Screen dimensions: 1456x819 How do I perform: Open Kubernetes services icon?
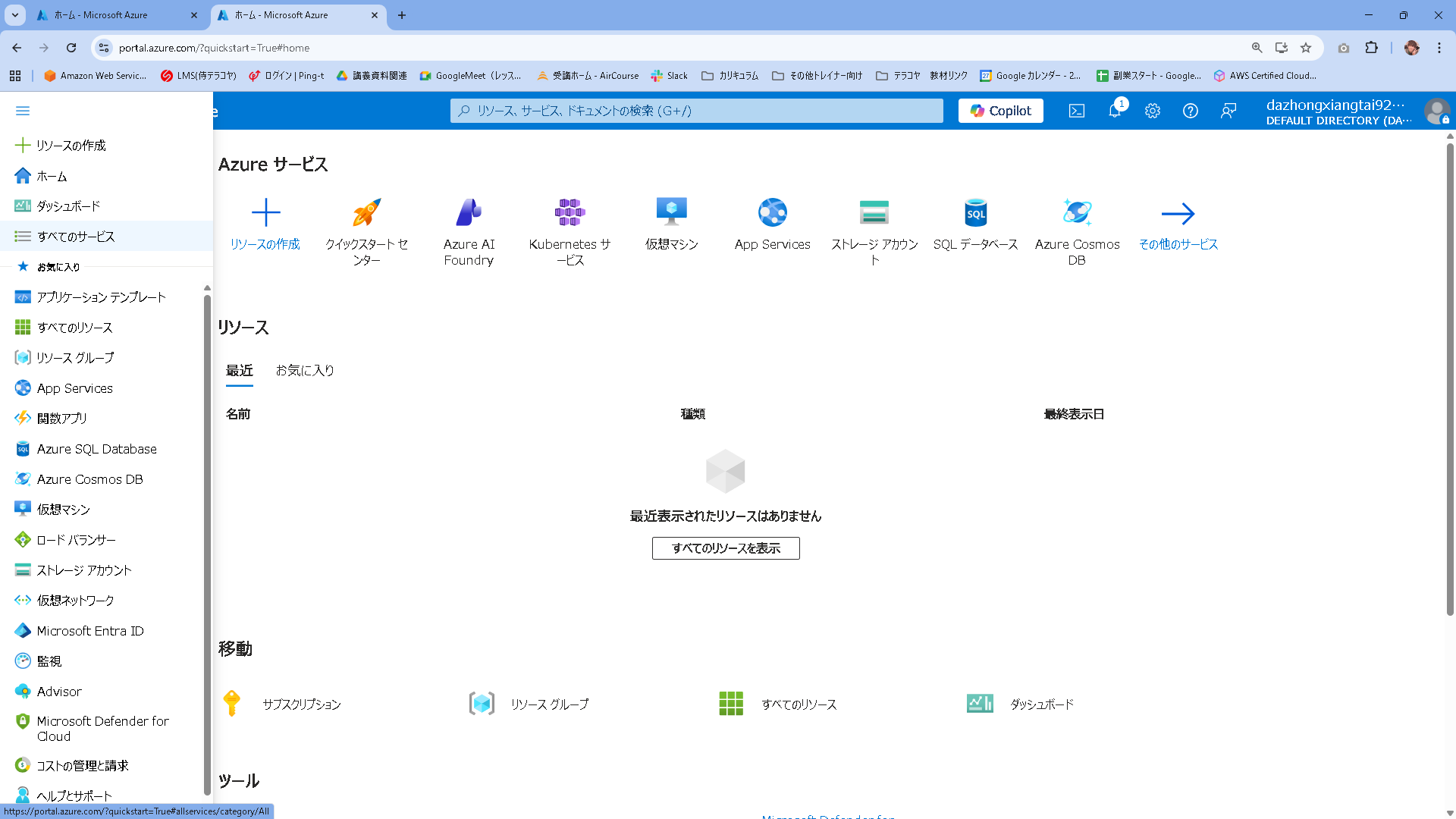coord(570,213)
